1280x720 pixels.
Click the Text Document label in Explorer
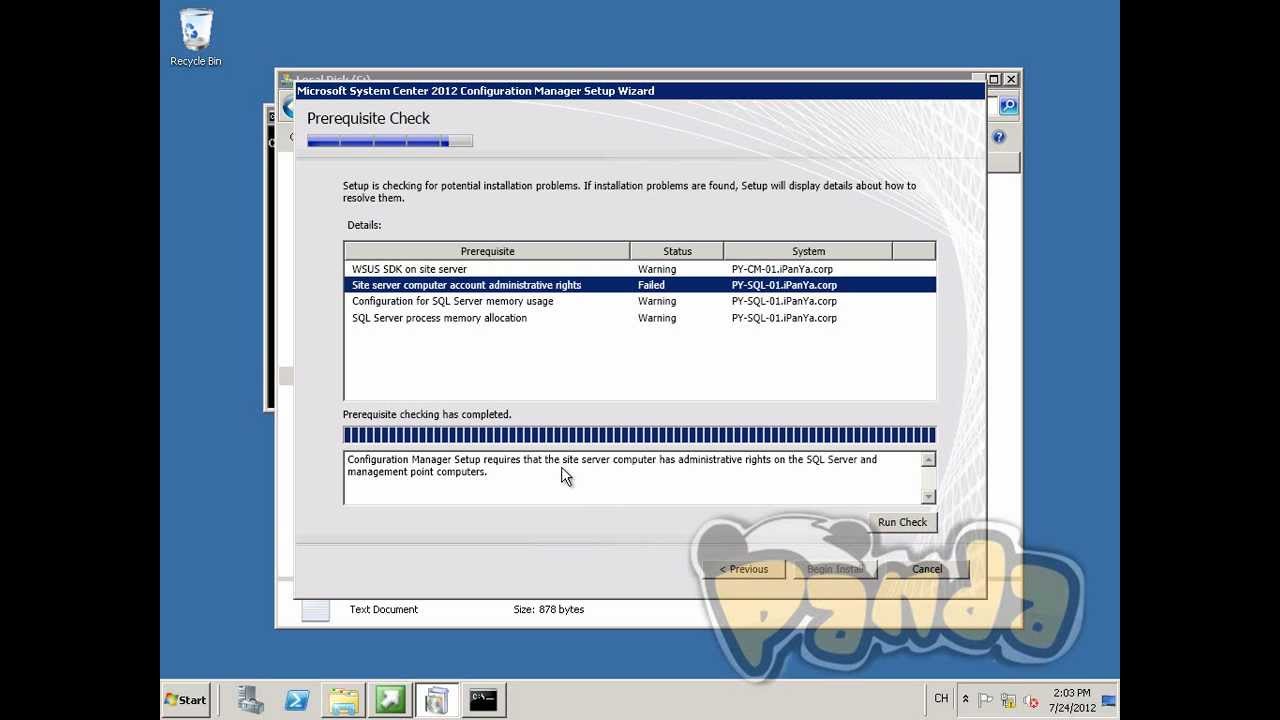[384, 609]
